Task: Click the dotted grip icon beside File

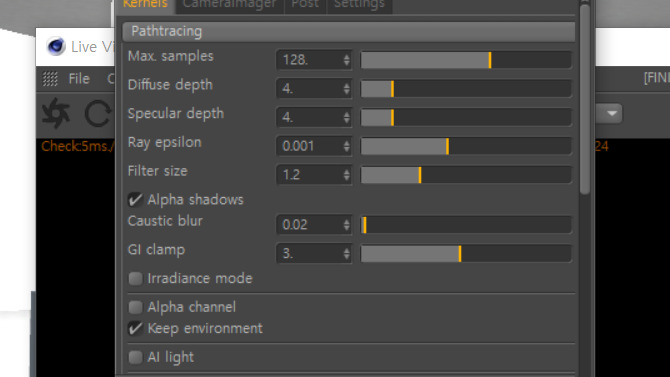Action: pyautogui.click(x=50, y=79)
